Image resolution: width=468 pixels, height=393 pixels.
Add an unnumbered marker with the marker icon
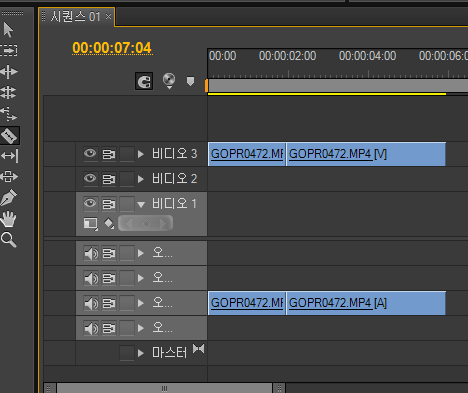click(x=190, y=81)
